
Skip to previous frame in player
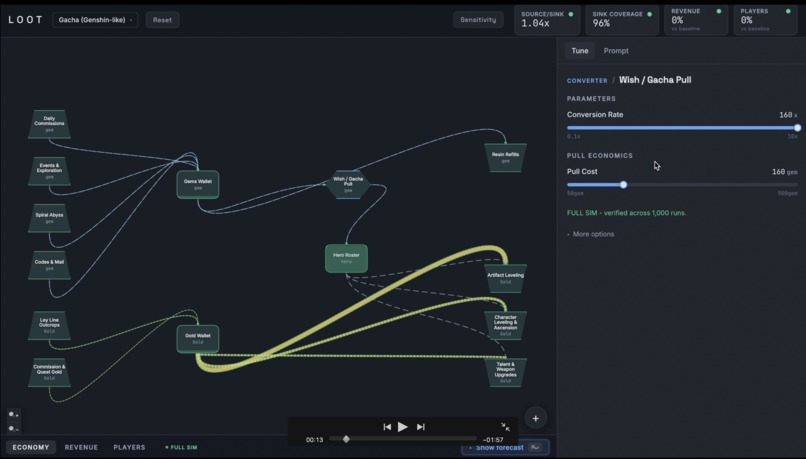coord(387,427)
